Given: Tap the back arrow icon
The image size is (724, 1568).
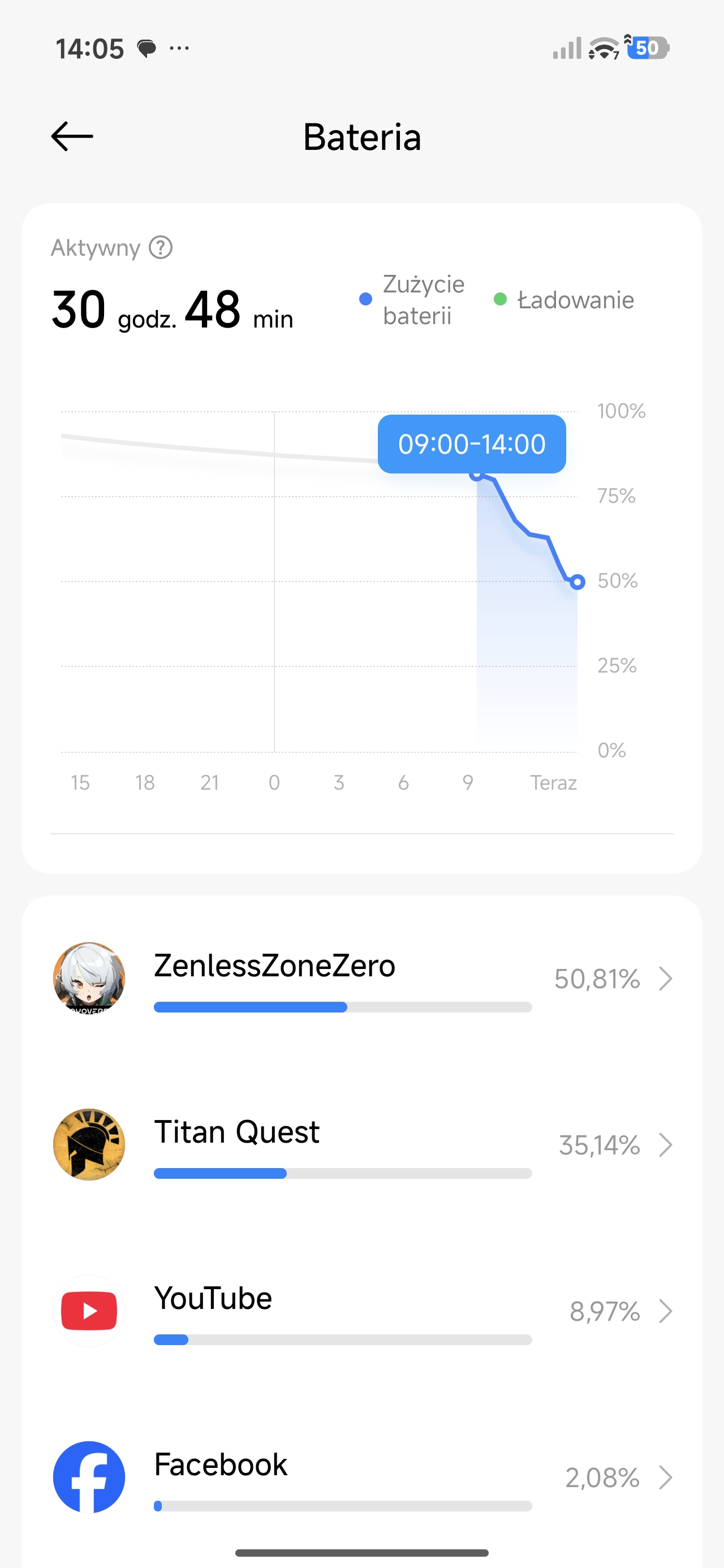Looking at the screenshot, I should tap(72, 136).
